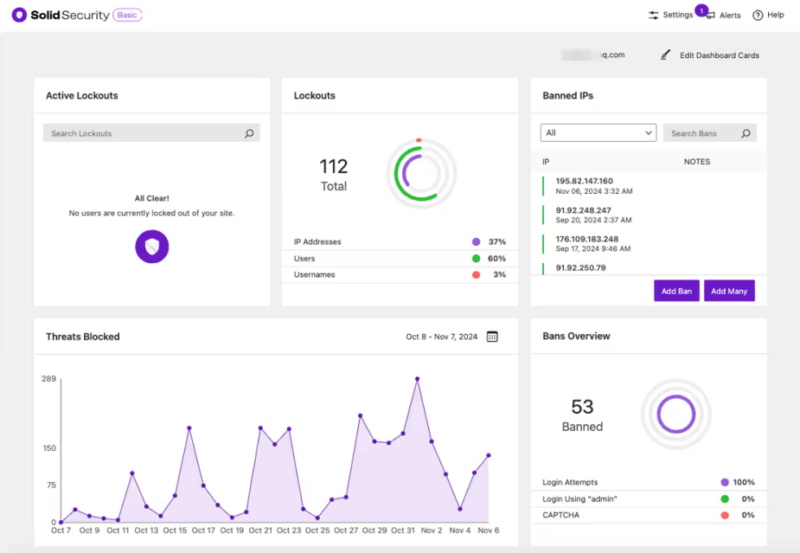Click the Help question mark icon
Screen dimensions: 800x553
[x=758, y=15]
